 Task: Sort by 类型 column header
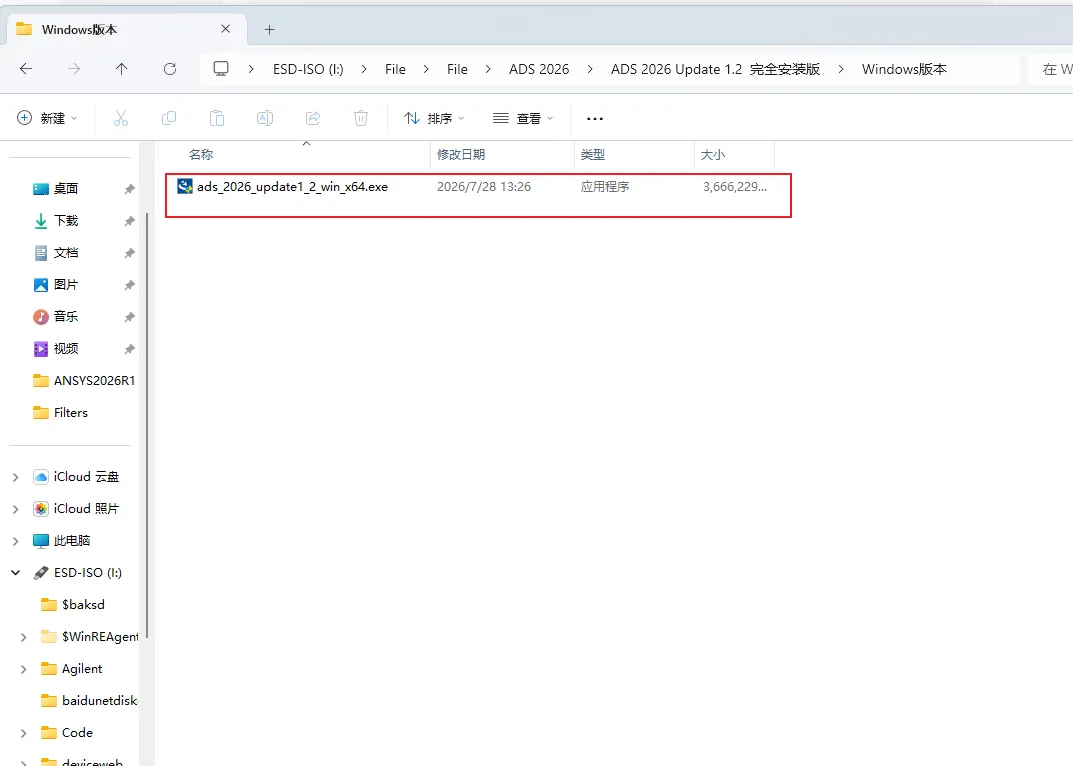(593, 155)
